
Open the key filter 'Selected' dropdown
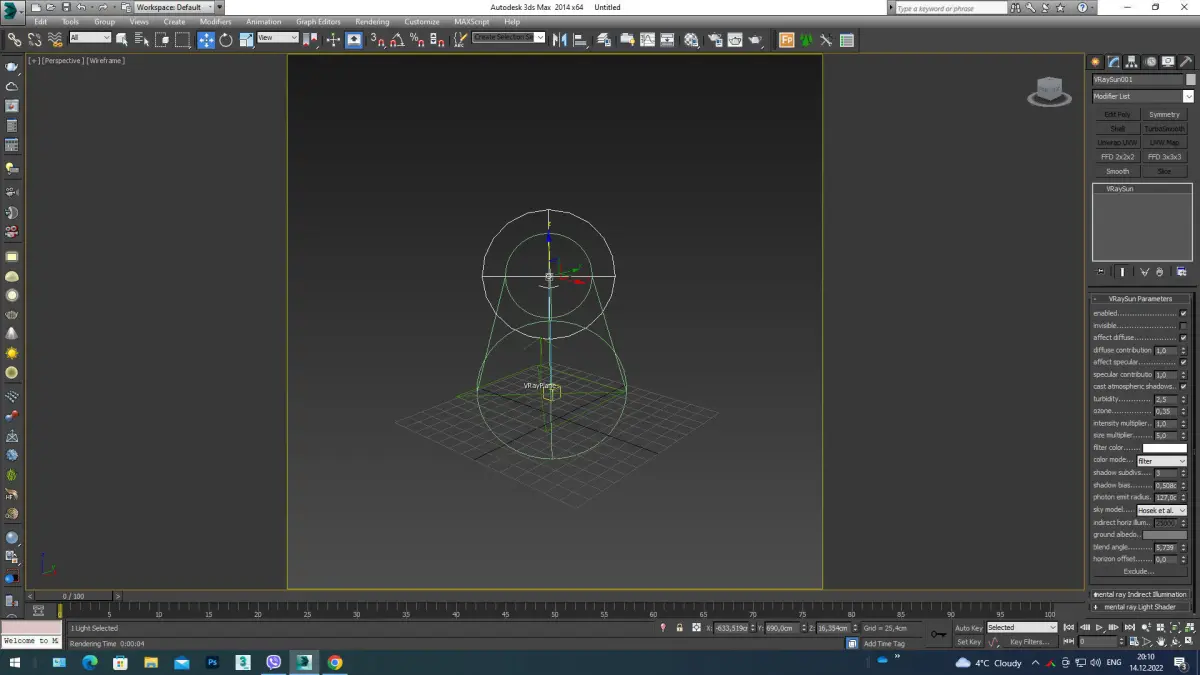(x=1021, y=628)
